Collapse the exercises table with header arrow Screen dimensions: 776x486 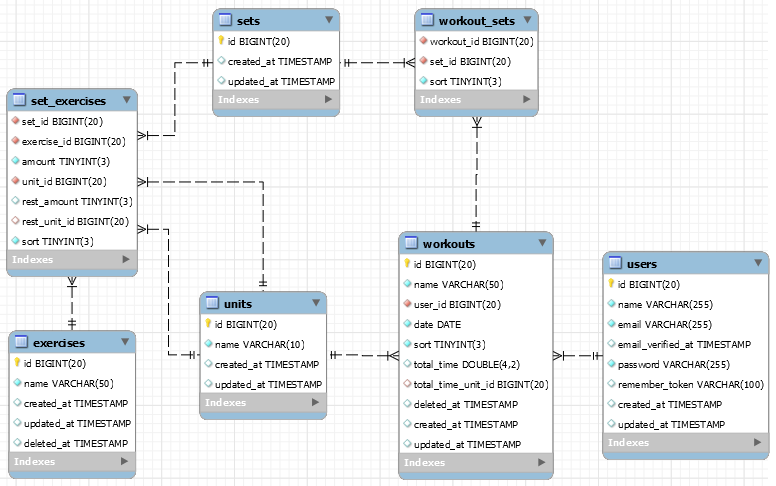tap(125, 342)
